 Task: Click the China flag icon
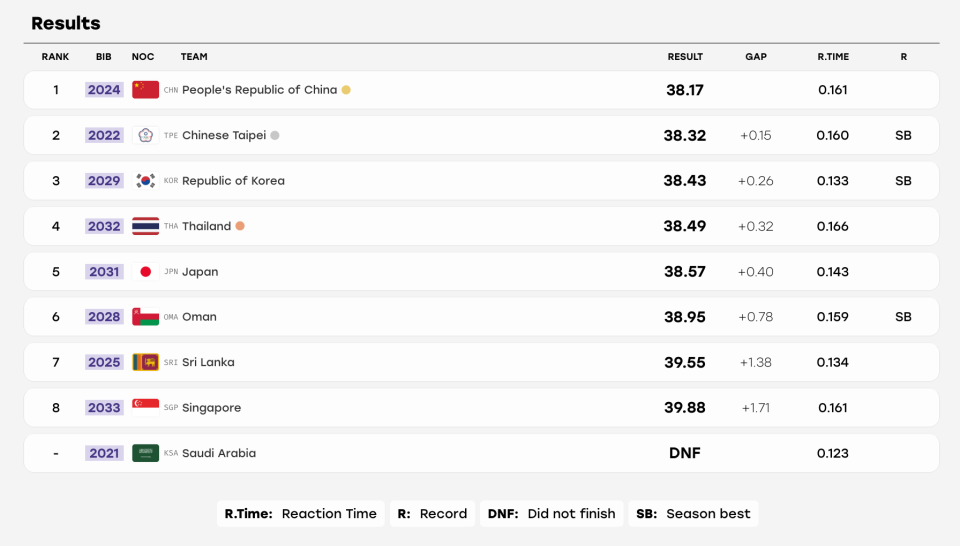tap(145, 89)
